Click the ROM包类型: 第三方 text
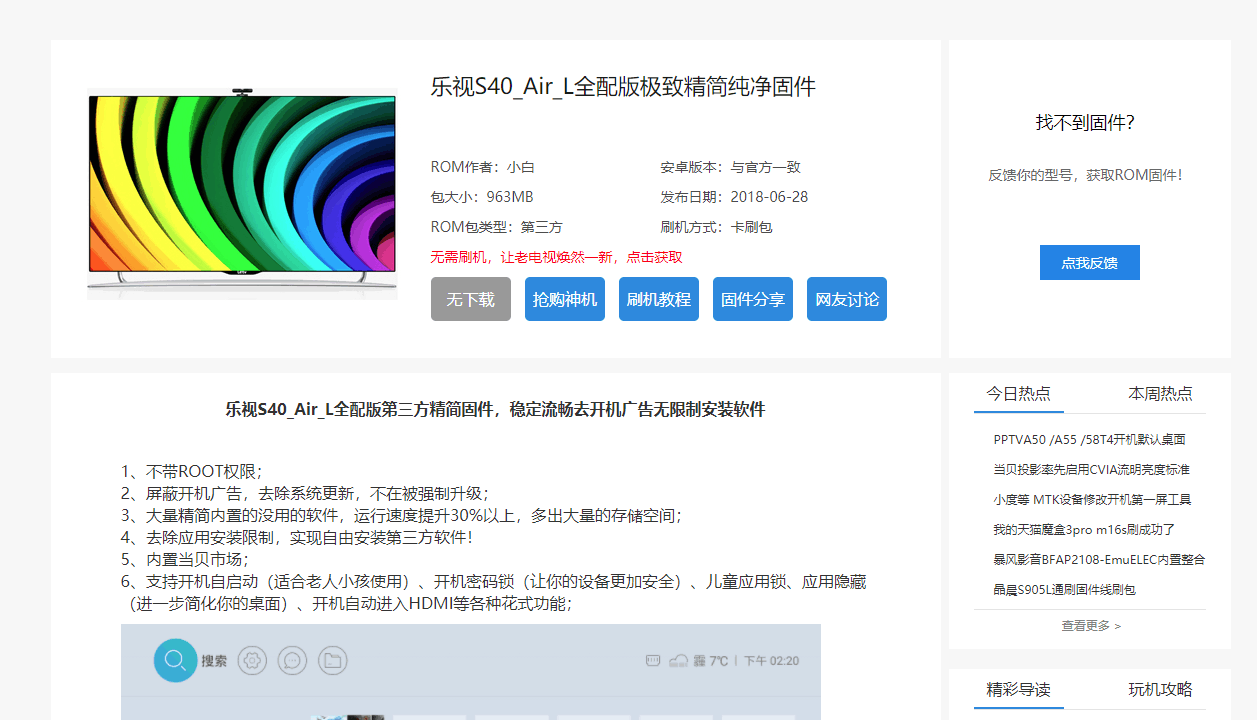Screen dimensions: 1257x720 pyautogui.click(x=497, y=227)
